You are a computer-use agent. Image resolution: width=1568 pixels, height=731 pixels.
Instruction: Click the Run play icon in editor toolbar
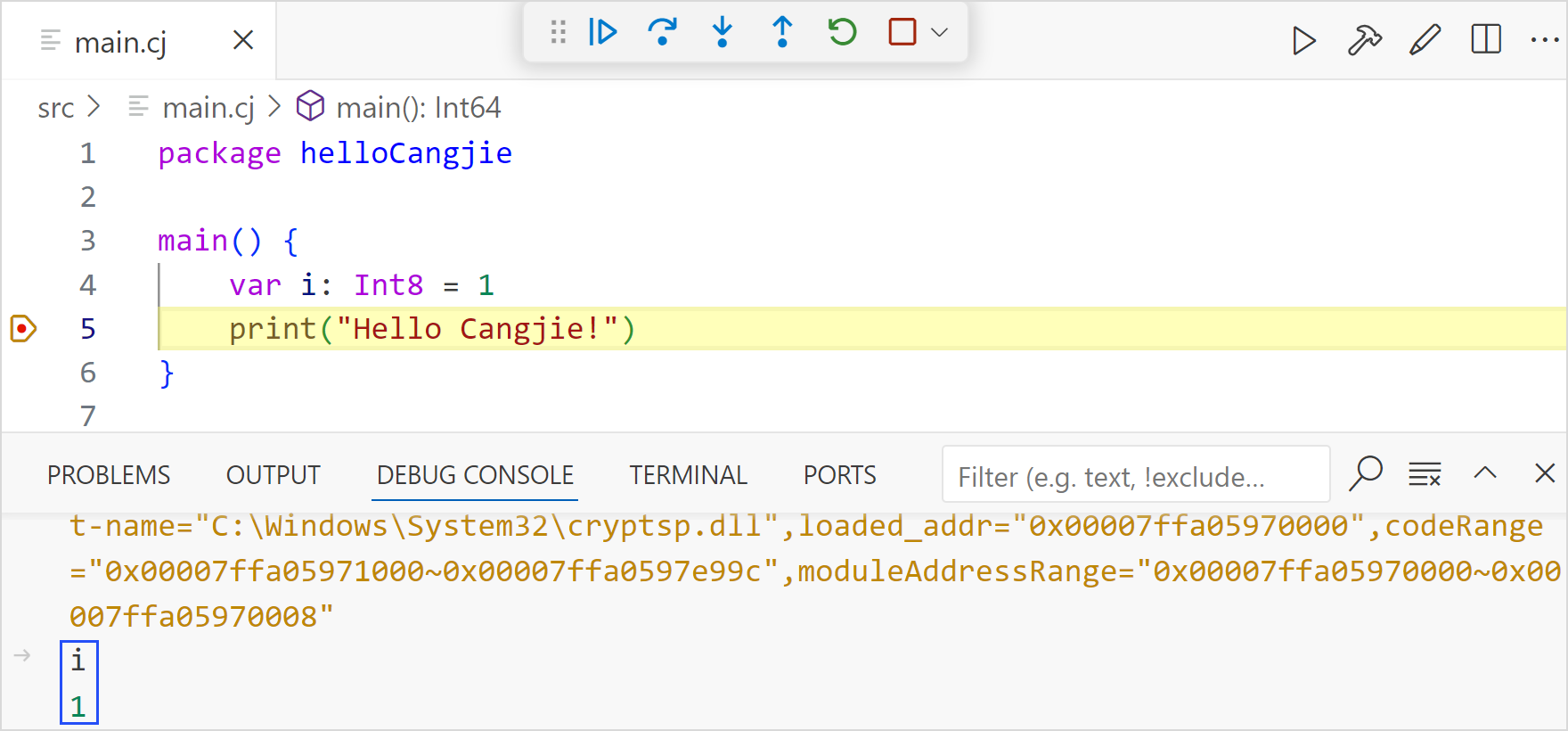(1303, 41)
